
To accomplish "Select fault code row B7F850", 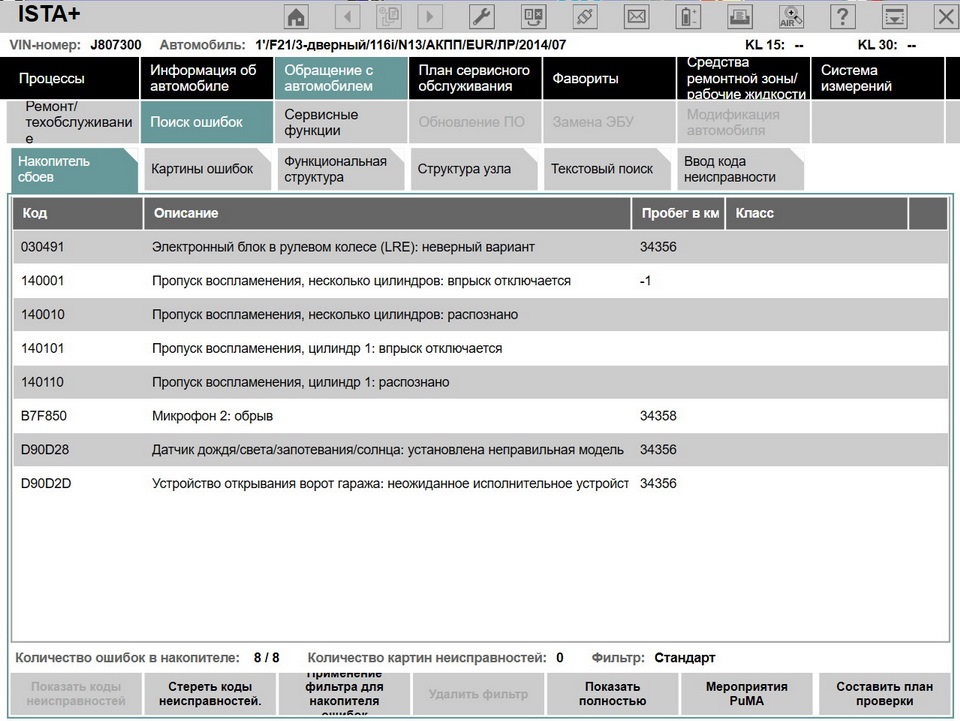I will tap(481, 416).
